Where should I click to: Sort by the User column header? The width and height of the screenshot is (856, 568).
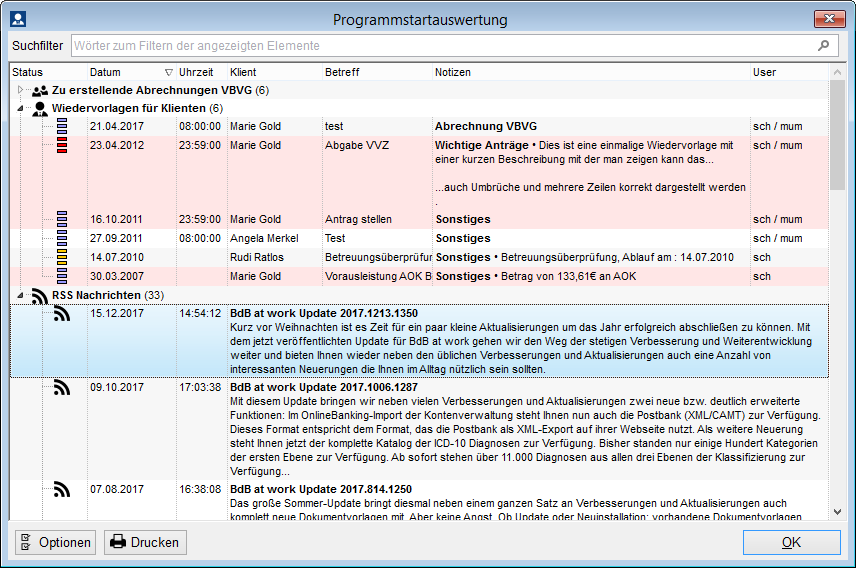[789, 72]
